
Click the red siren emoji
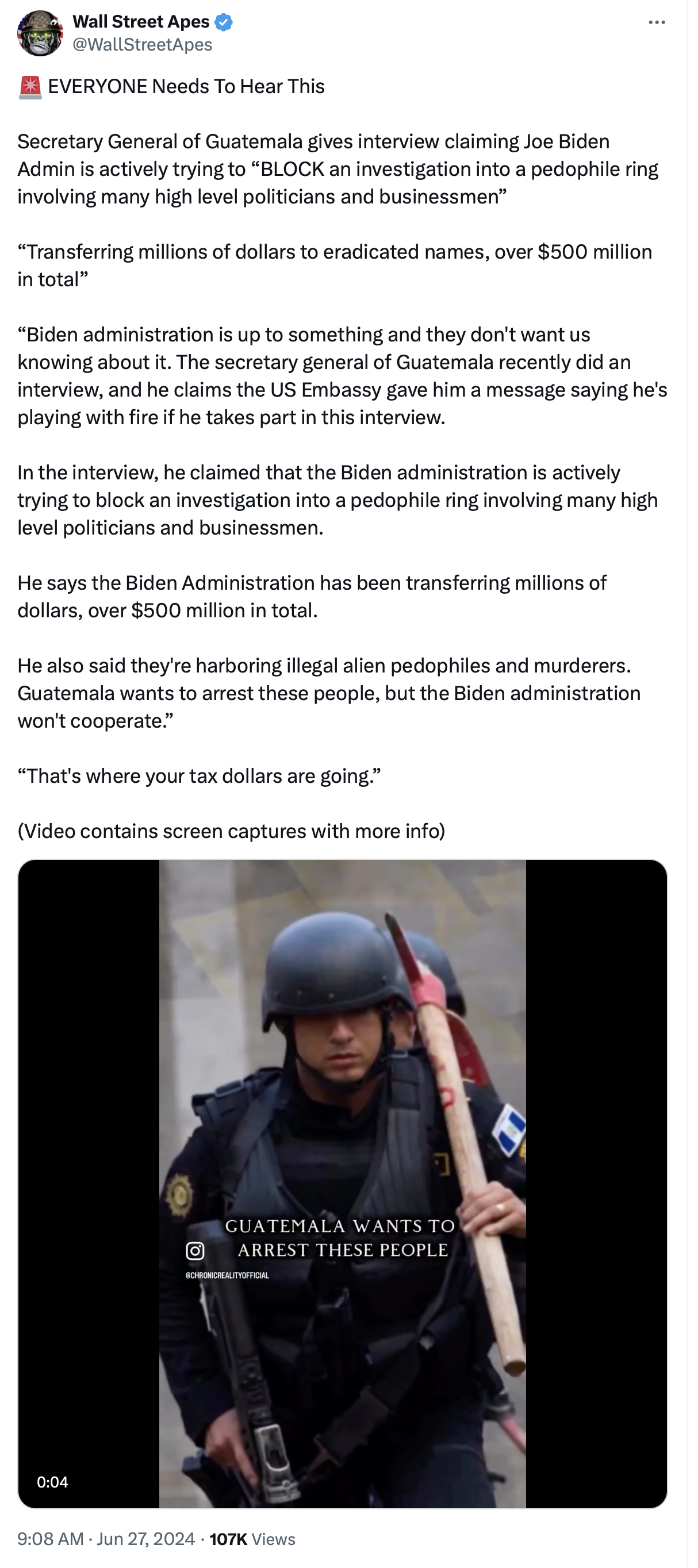(x=30, y=87)
